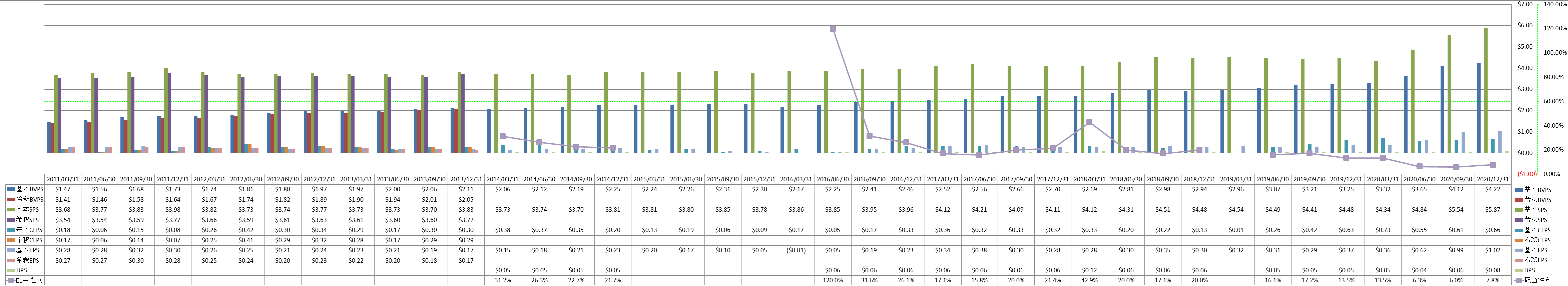The width and height of the screenshot is (1568, 286).
Task: Click the $1.41 希釈BVPS cell for 2011/03/31
Action: tap(63, 200)
